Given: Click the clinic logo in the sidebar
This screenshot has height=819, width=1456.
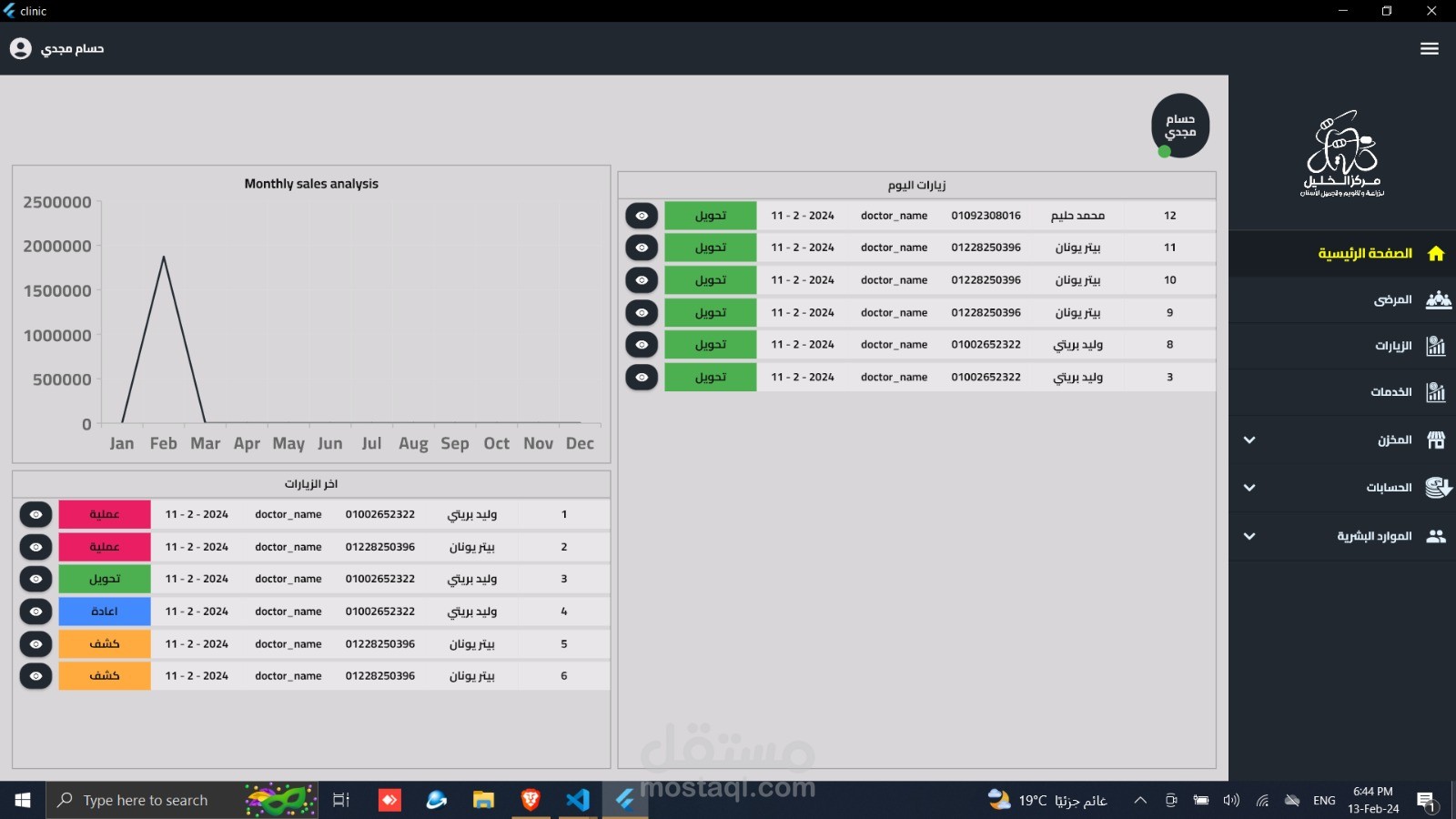Looking at the screenshot, I should point(1342,154).
